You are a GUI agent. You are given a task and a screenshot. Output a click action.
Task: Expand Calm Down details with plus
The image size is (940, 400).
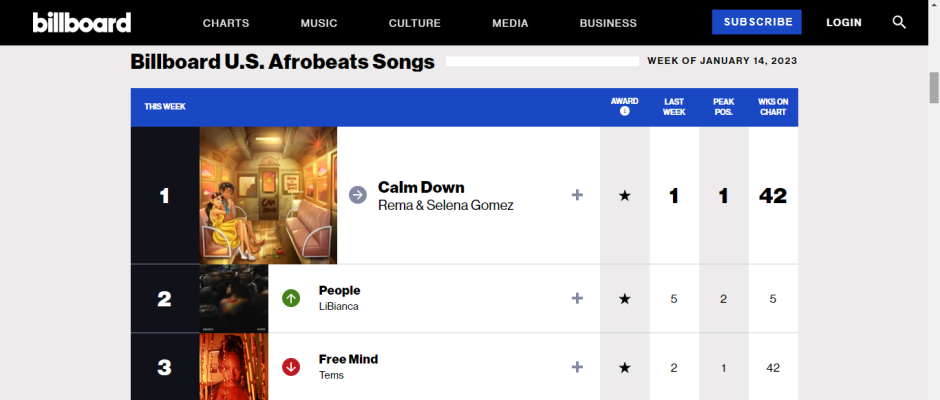tap(577, 195)
